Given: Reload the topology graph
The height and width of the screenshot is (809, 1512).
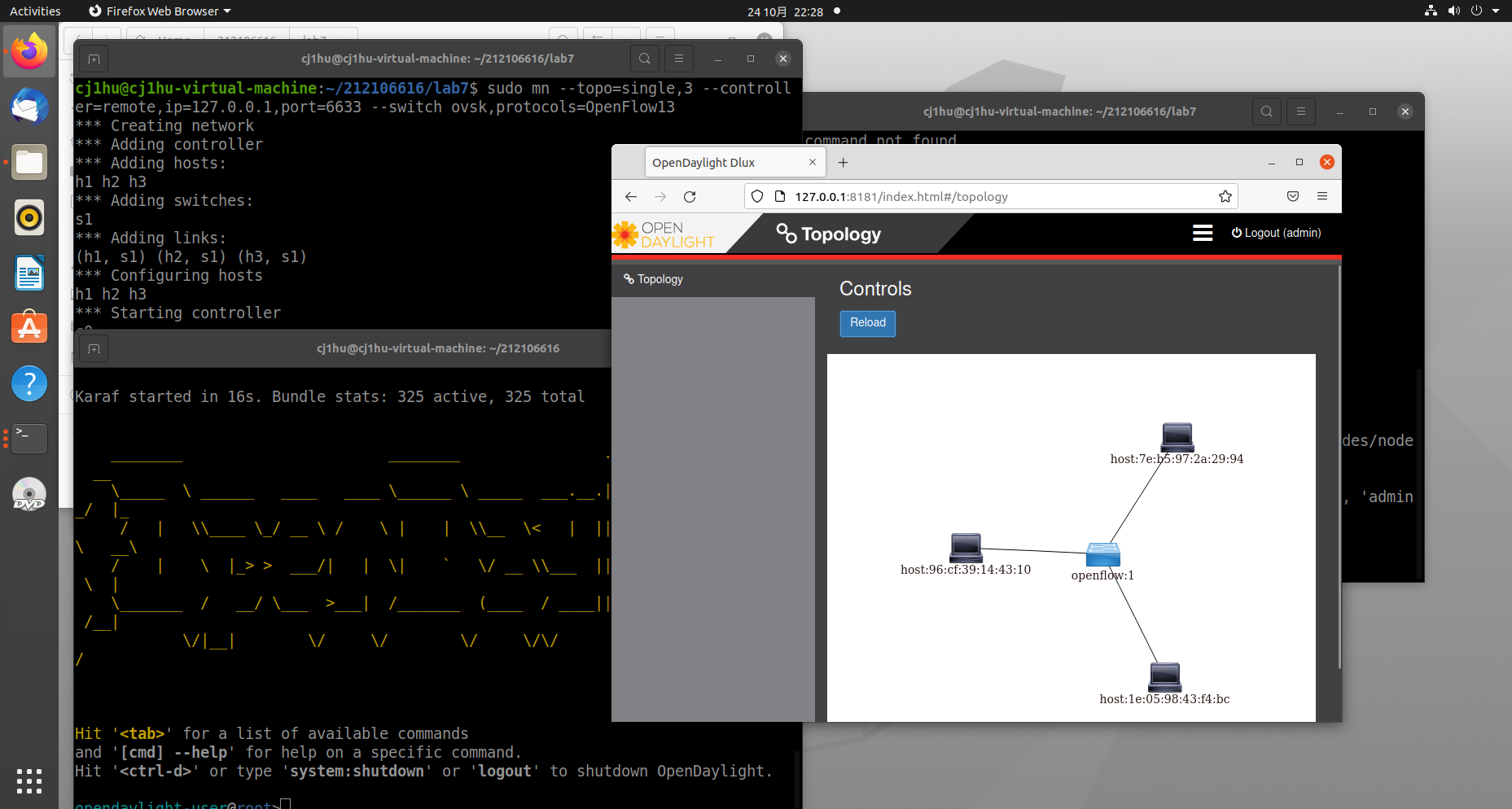Looking at the screenshot, I should (868, 323).
